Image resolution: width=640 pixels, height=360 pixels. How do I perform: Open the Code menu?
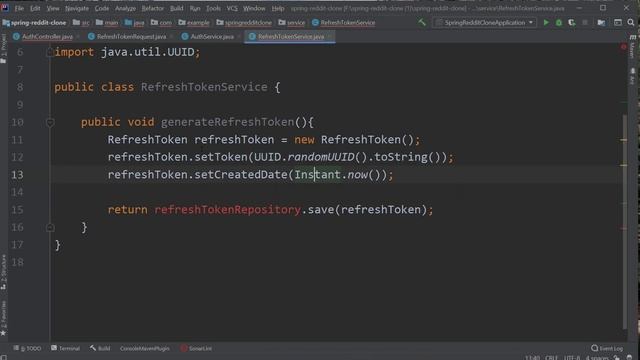[x=102, y=8]
